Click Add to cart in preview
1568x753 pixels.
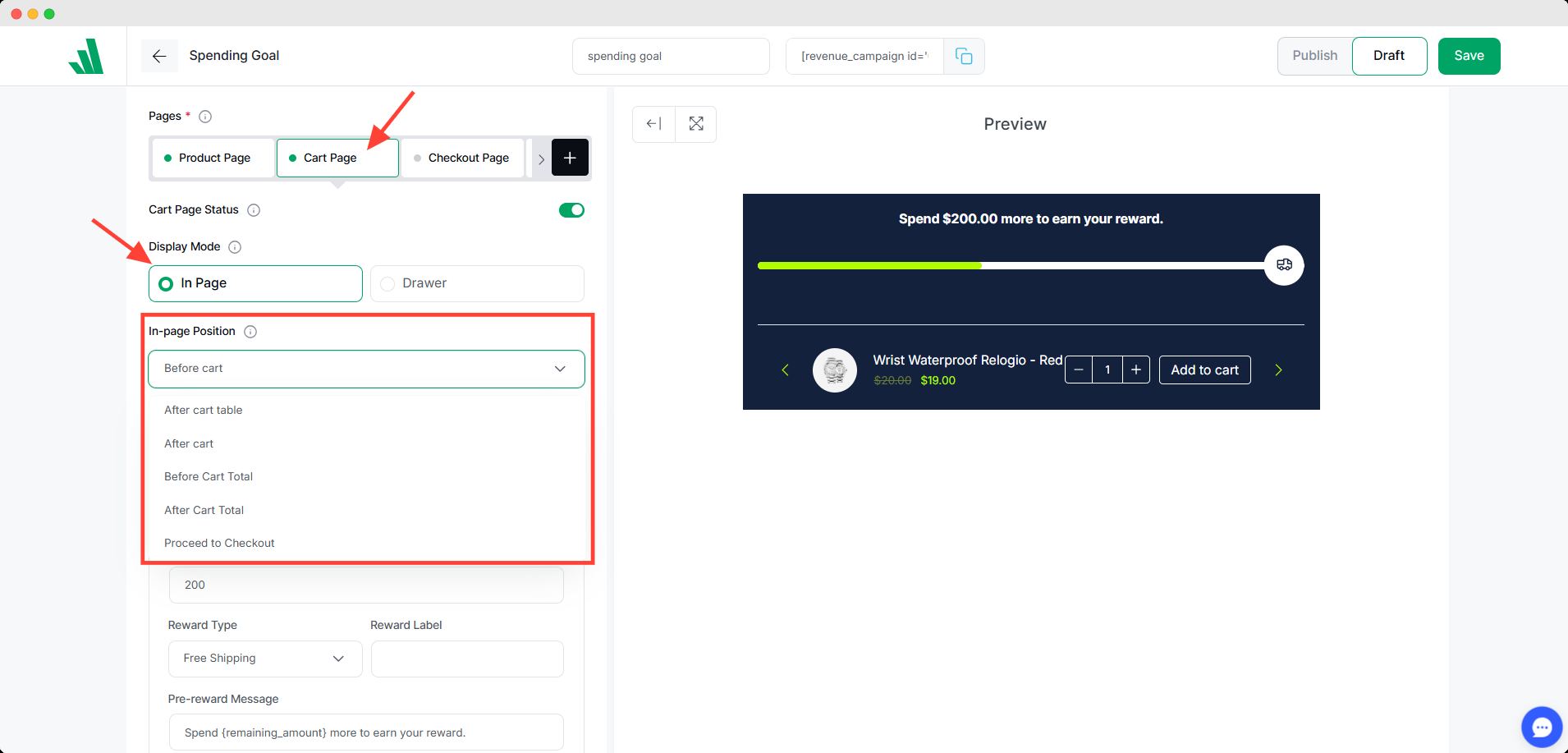[x=1204, y=370]
